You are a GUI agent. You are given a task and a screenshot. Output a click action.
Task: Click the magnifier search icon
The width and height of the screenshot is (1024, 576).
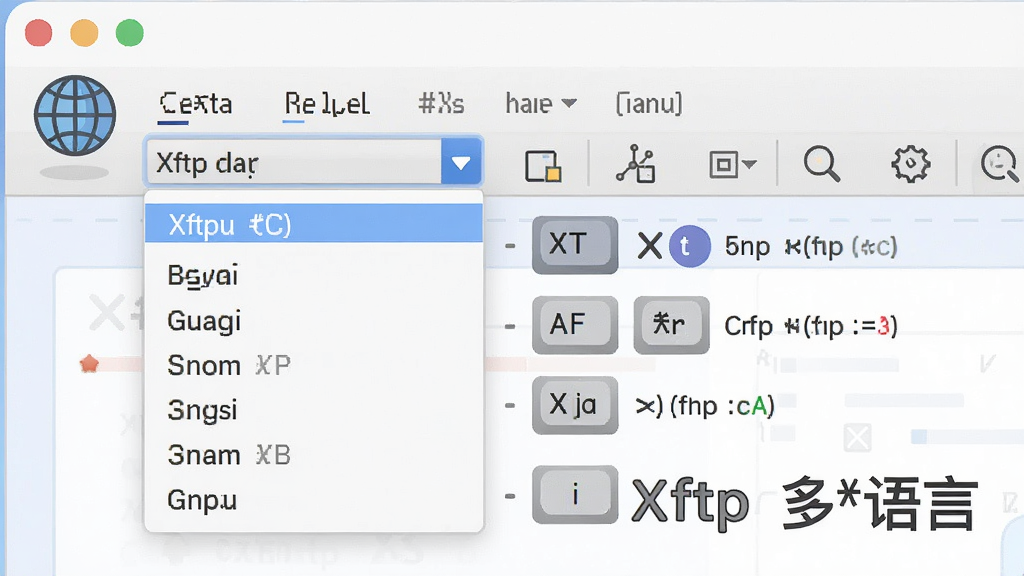click(822, 163)
